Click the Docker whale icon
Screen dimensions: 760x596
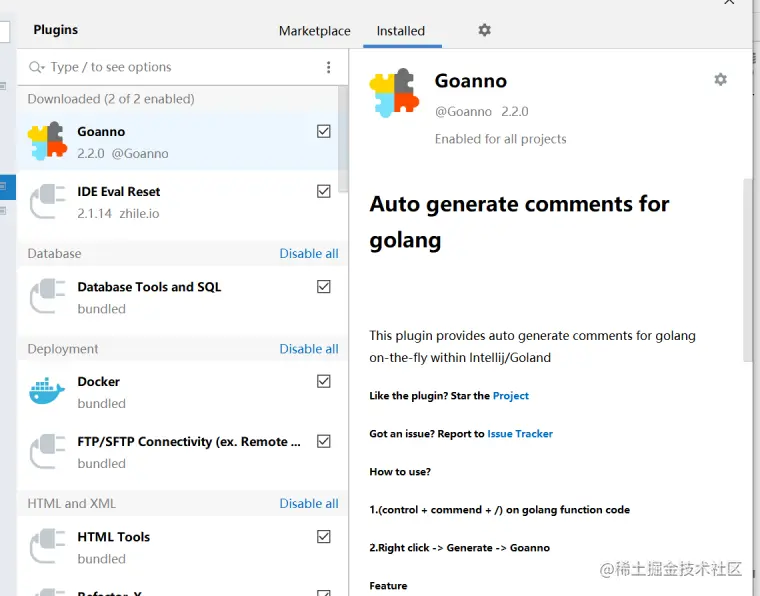(47, 391)
